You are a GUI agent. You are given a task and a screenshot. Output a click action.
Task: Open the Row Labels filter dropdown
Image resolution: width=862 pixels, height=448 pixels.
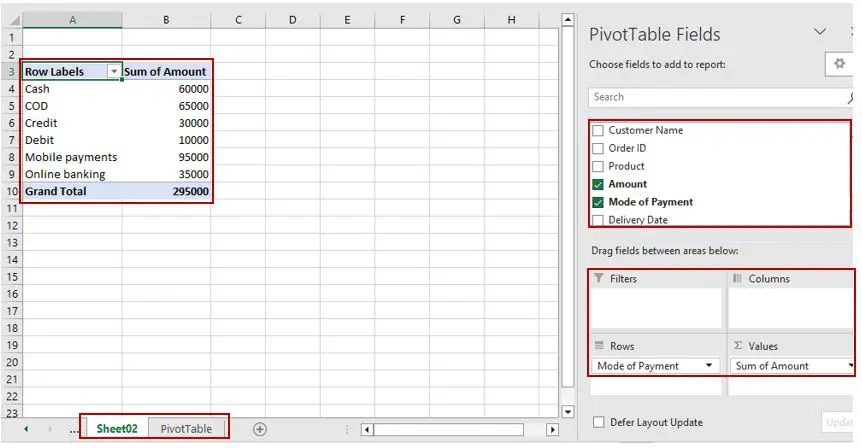coord(114,71)
